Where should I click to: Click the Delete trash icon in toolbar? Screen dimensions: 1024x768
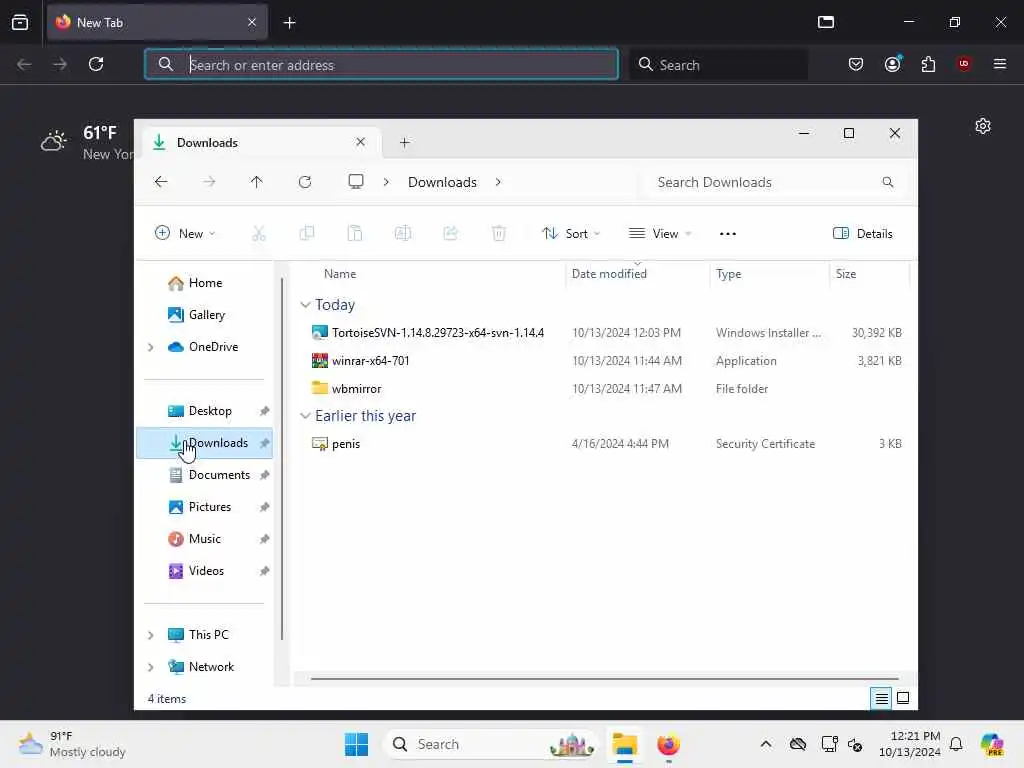[x=498, y=233]
